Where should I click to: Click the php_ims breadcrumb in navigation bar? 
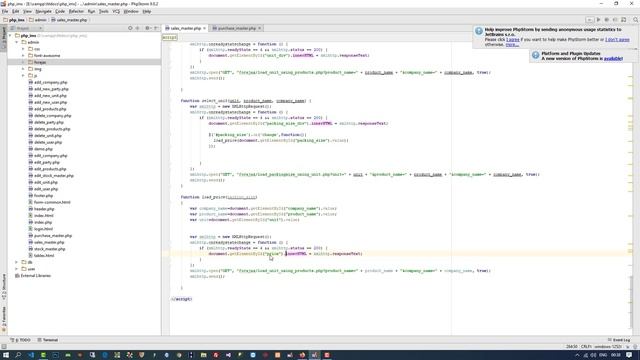(14, 20)
